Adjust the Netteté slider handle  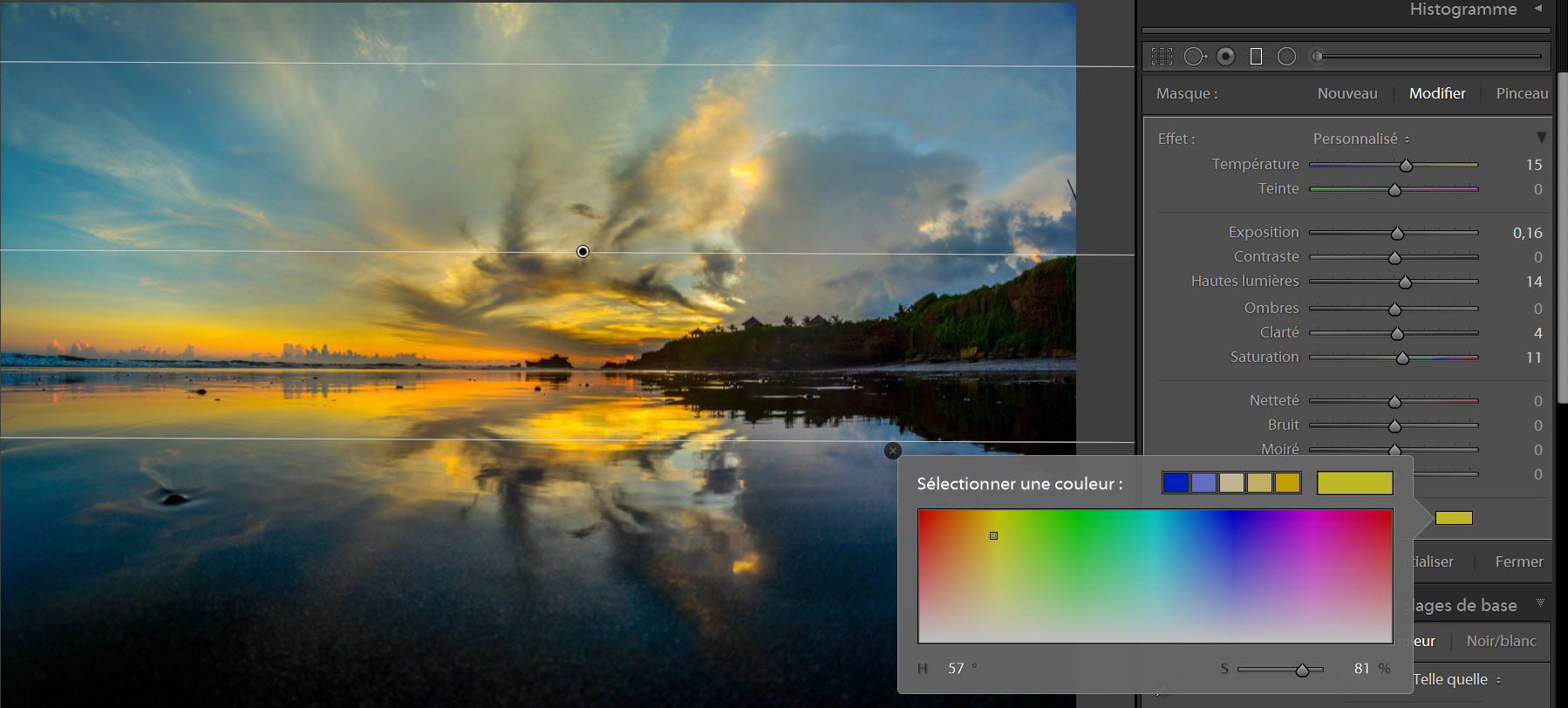pos(1394,401)
